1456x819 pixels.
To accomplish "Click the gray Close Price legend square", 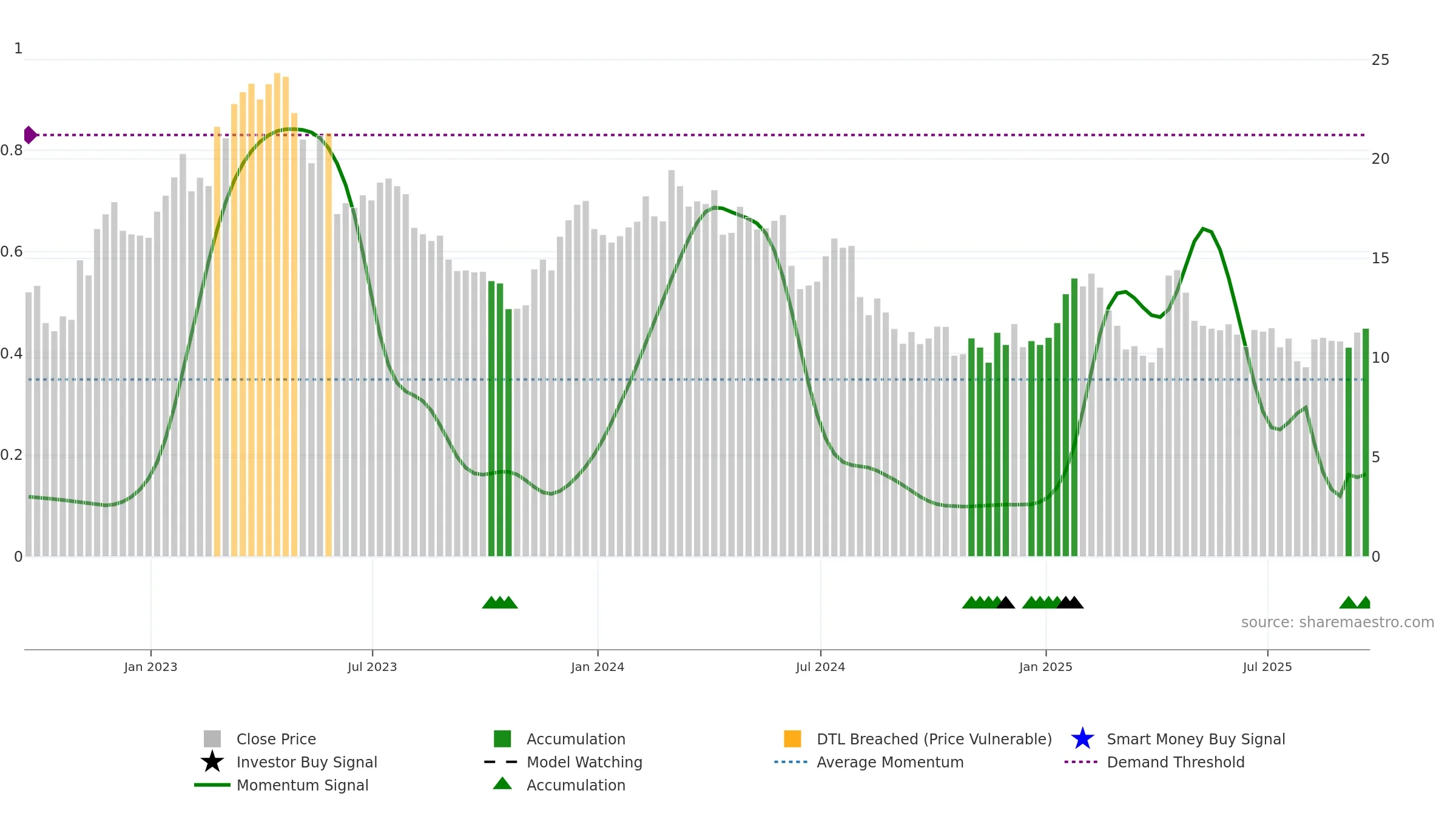I will 212,739.
